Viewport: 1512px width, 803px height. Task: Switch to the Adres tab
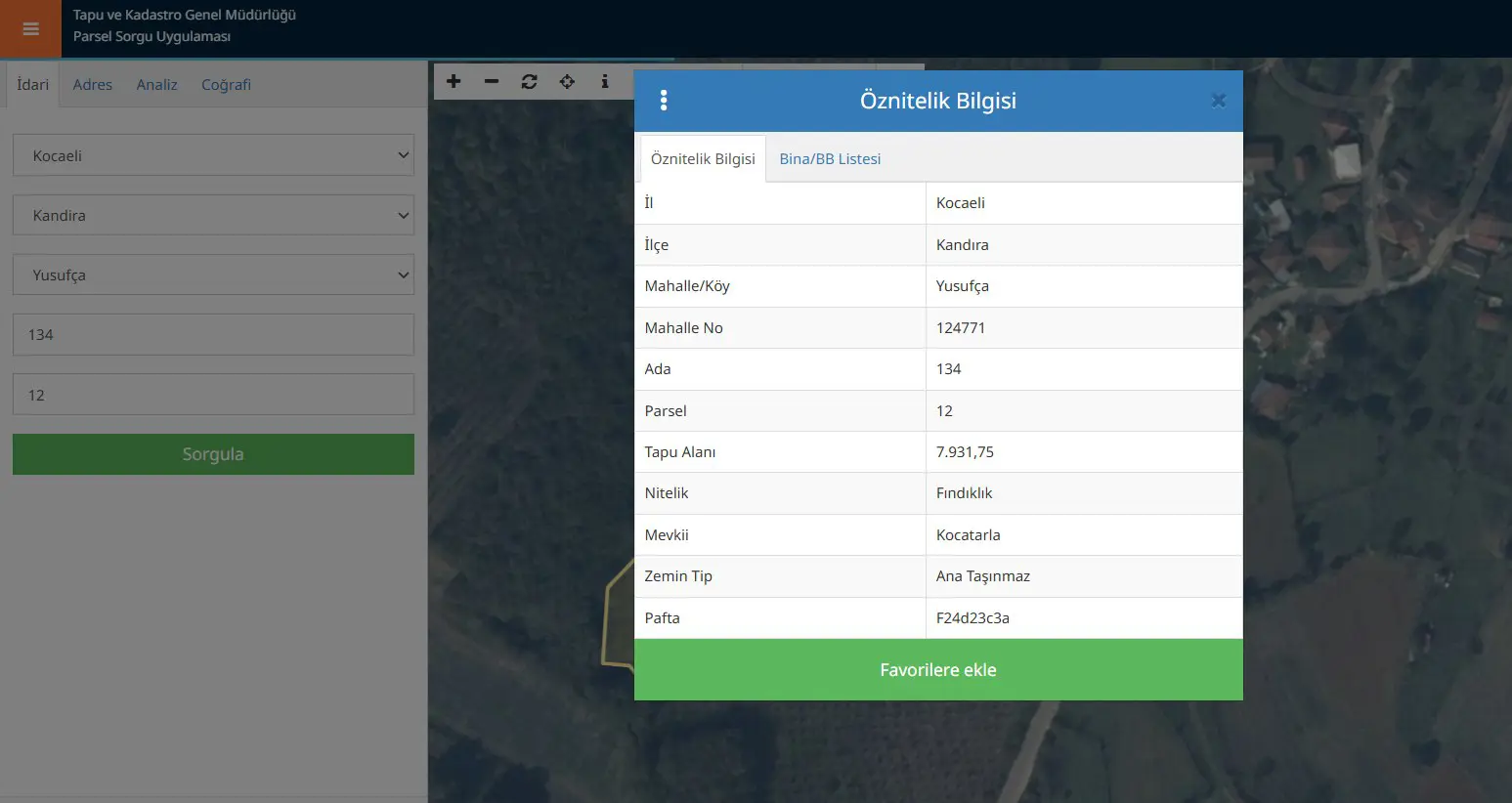pos(93,84)
